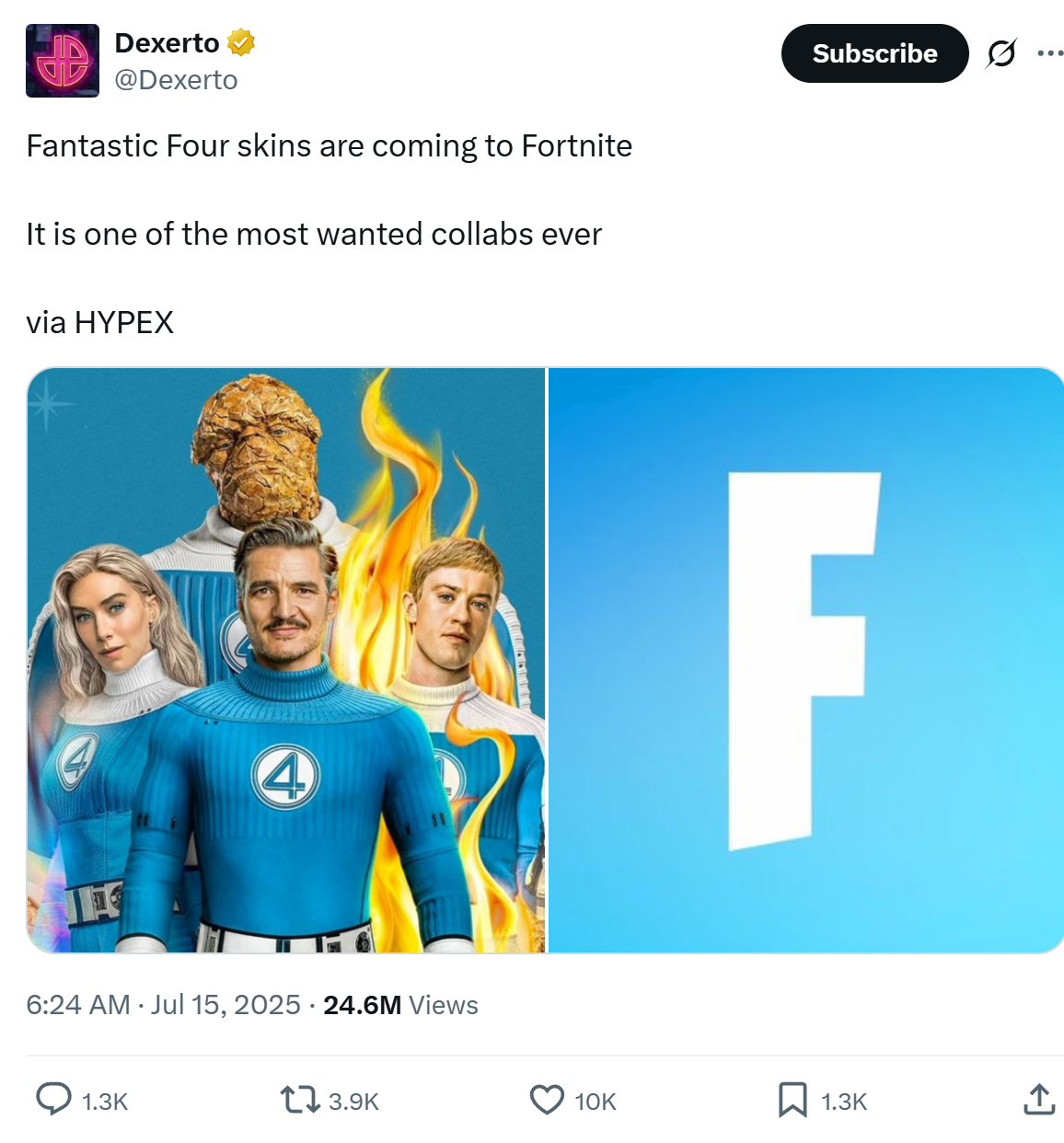Open the Grok slash-circle icon
Image resolution: width=1064 pixels, height=1143 pixels.
point(1001,53)
